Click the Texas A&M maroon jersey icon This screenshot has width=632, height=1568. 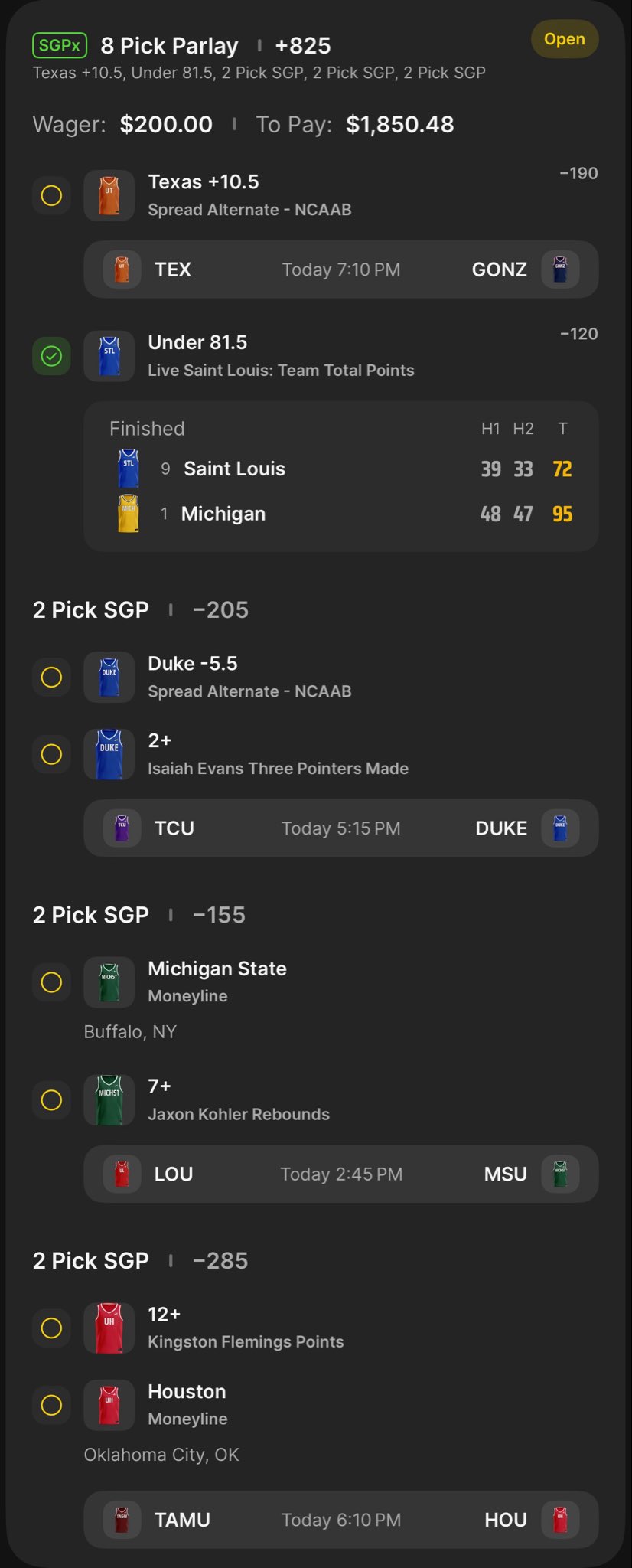tap(122, 1520)
